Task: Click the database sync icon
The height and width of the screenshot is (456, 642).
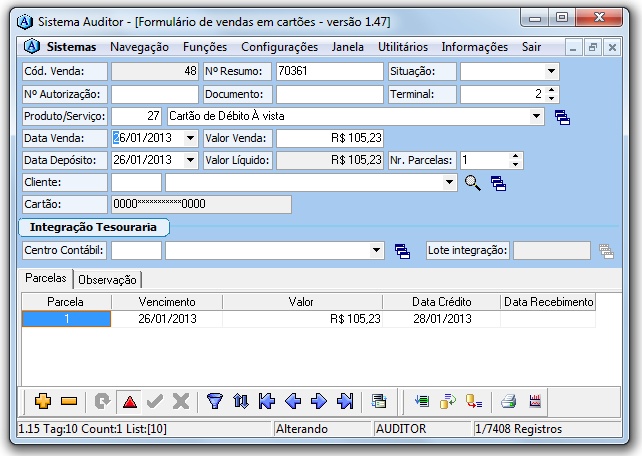Action: pos(448,401)
